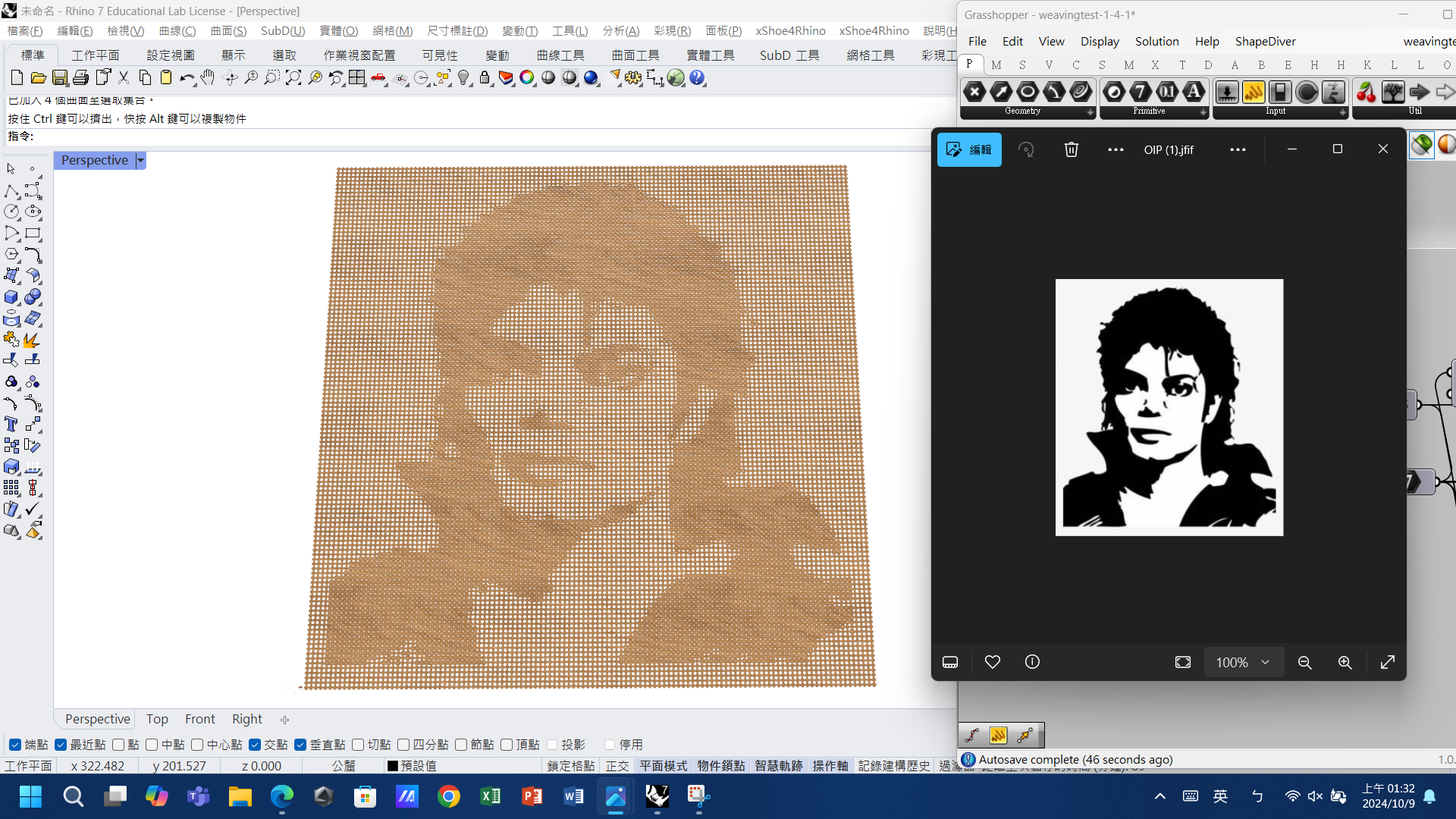Screen dimensions: 1456x819
Task: Open a file with the folder icon
Action: [x=38, y=77]
